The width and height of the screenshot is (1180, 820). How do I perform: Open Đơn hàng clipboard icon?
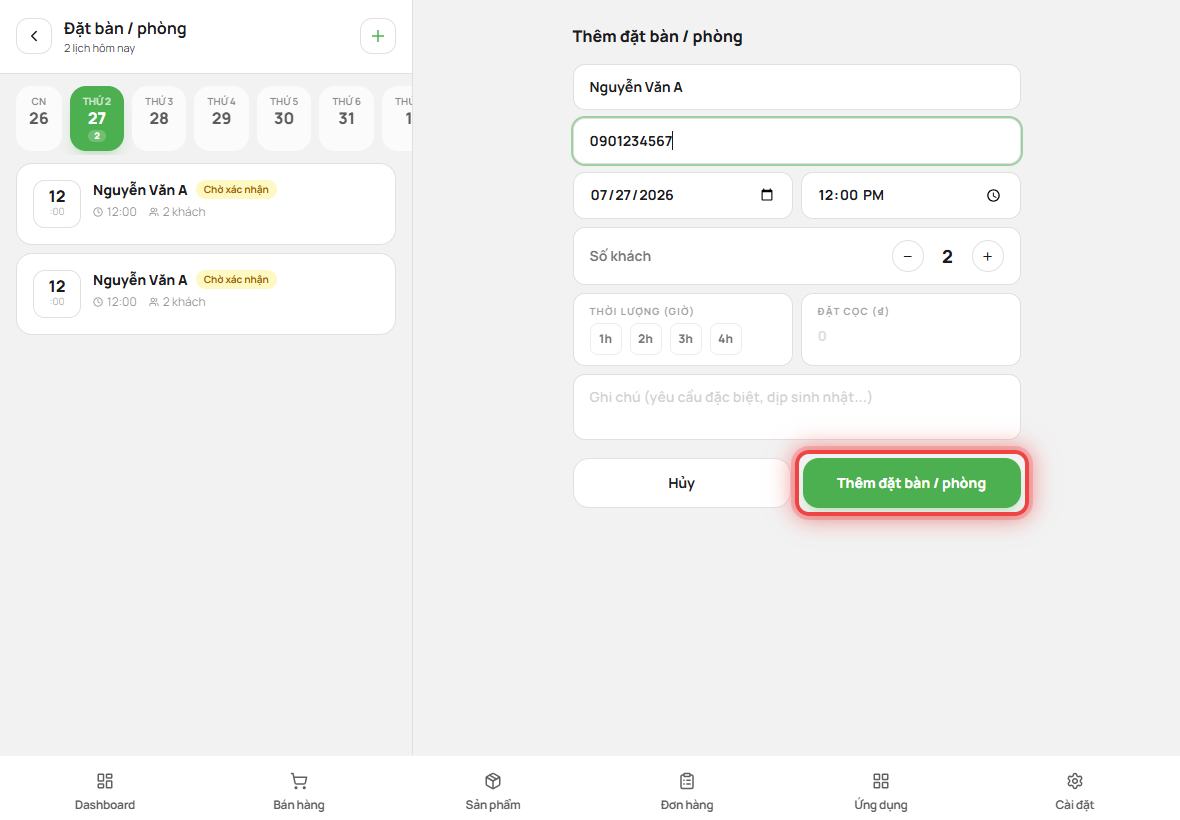pyautogui.click(x=687, y=781)
